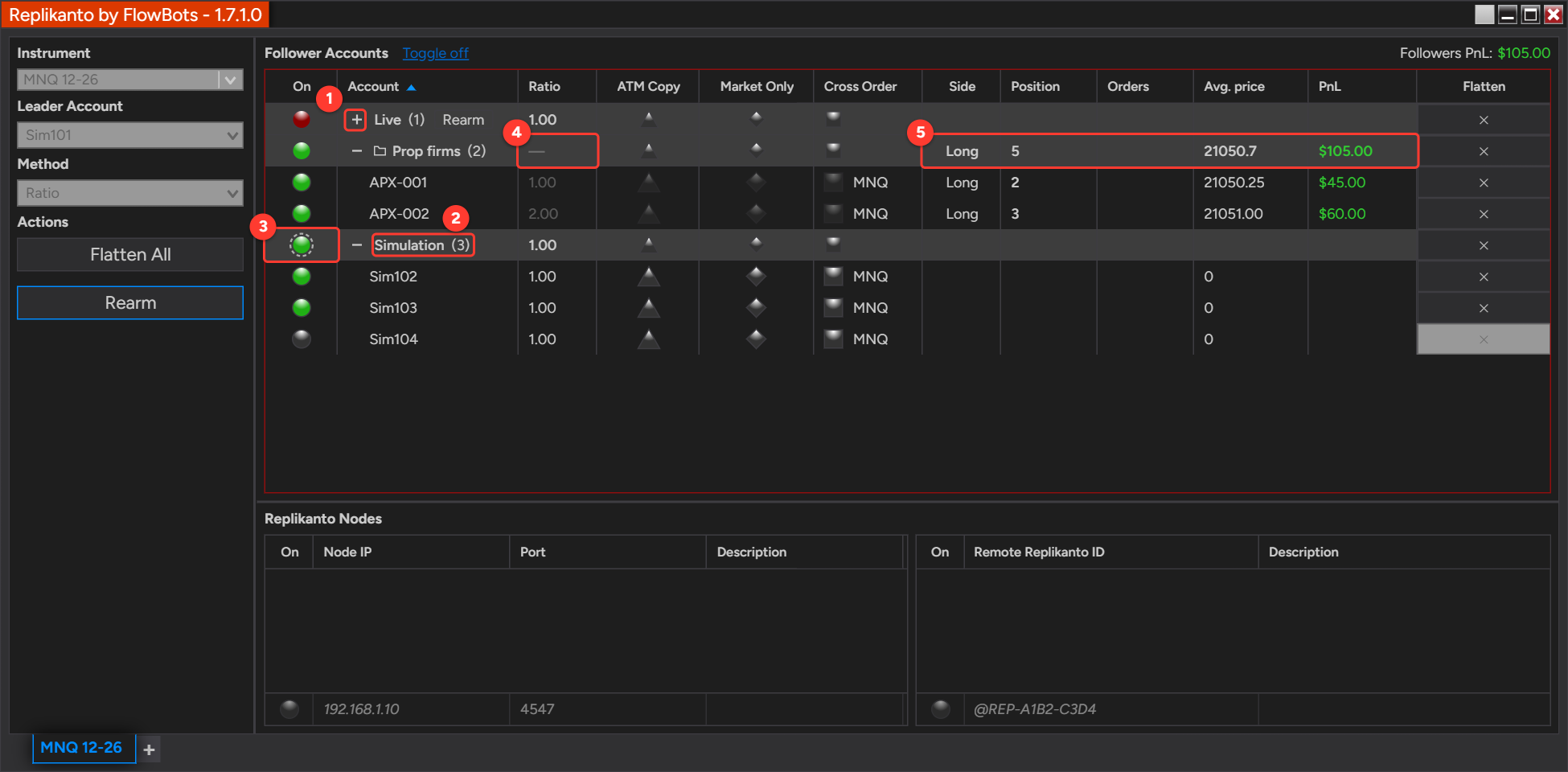1568x772 pixels.
Task: Enable remote Replikanto @REP-A1B2-C3D4 On indicator
Action: click(941, 708)
